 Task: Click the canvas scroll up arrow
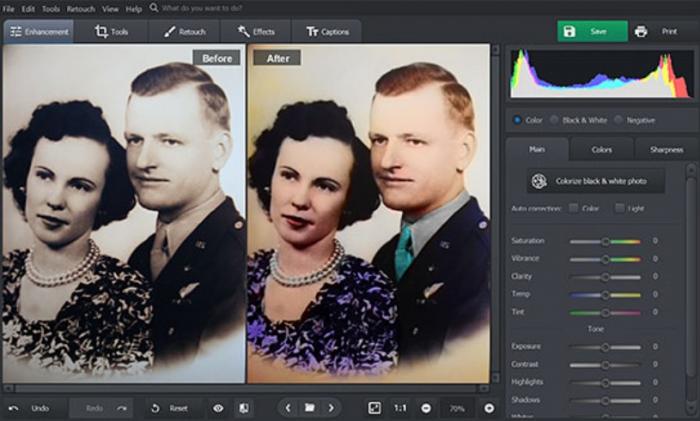coord(495,49)
